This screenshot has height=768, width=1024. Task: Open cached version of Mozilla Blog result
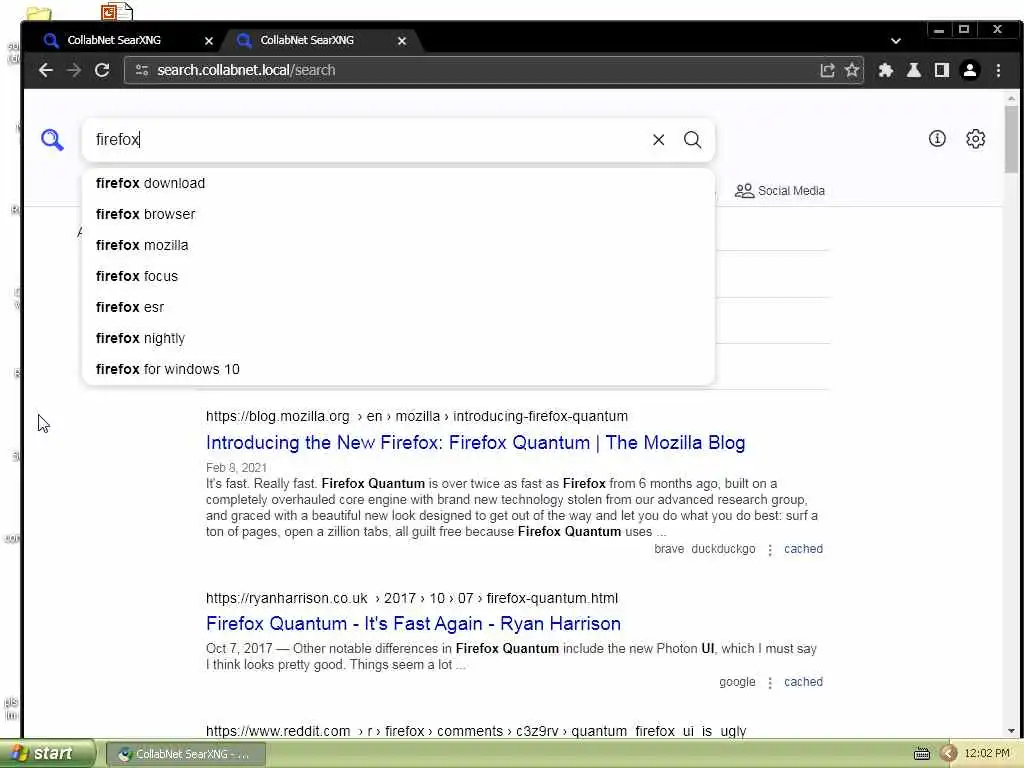(x=803, y=549)
